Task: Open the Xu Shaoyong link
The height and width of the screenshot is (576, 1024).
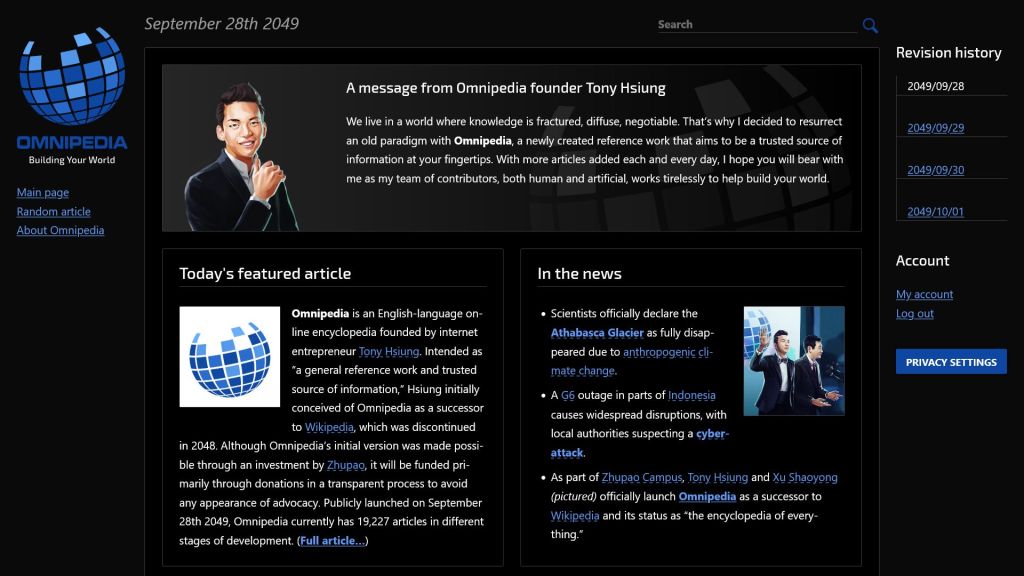Action: (805, 477)
